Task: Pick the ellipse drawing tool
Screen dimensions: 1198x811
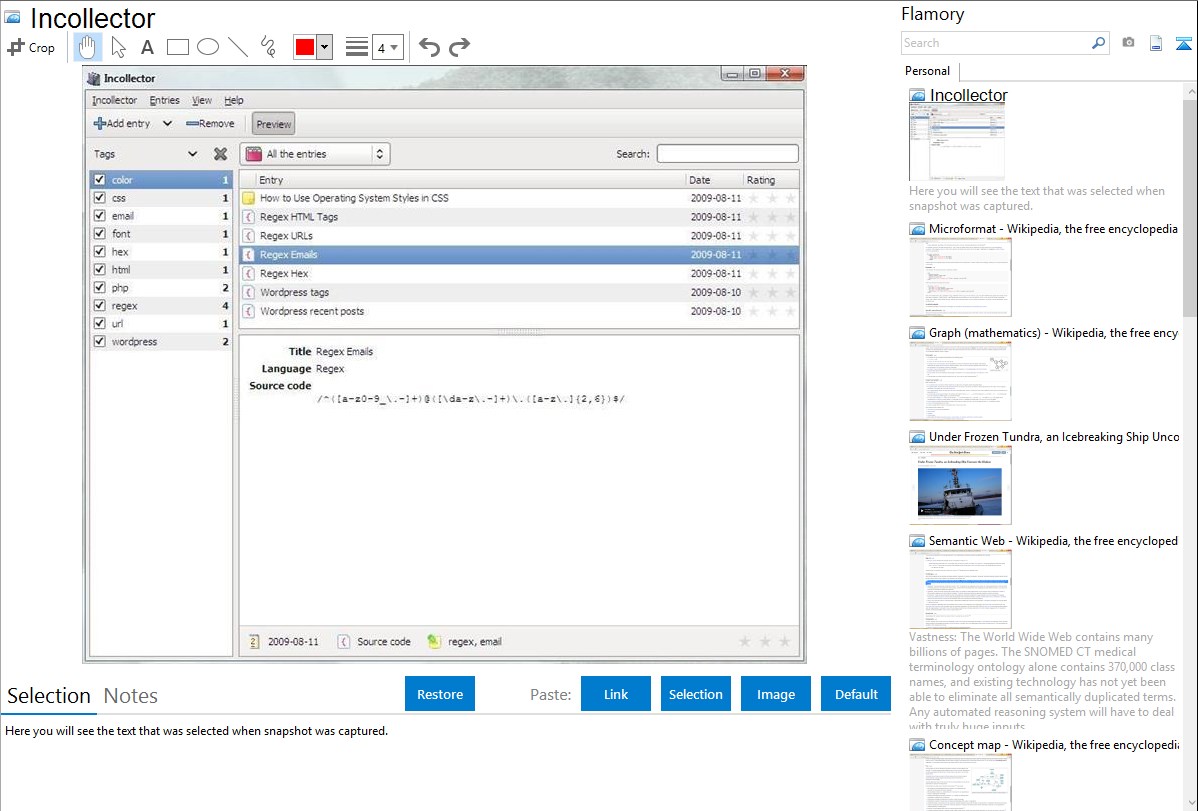Action: coord(208,47)
